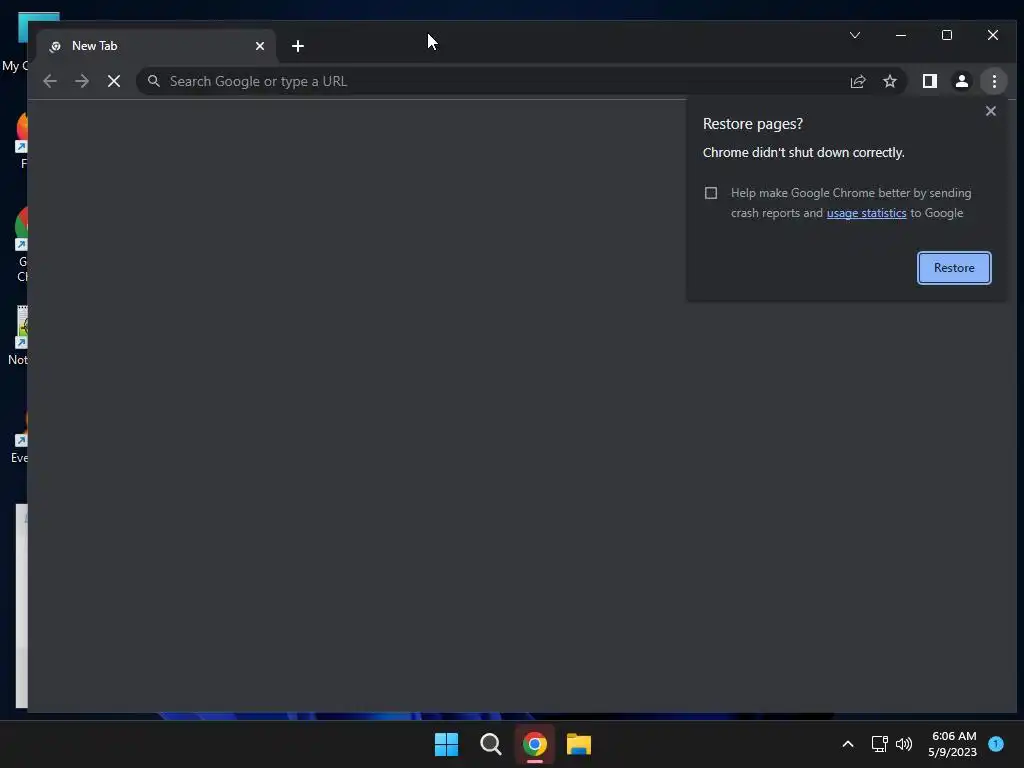Open volume tray icon

pos(904,744)
